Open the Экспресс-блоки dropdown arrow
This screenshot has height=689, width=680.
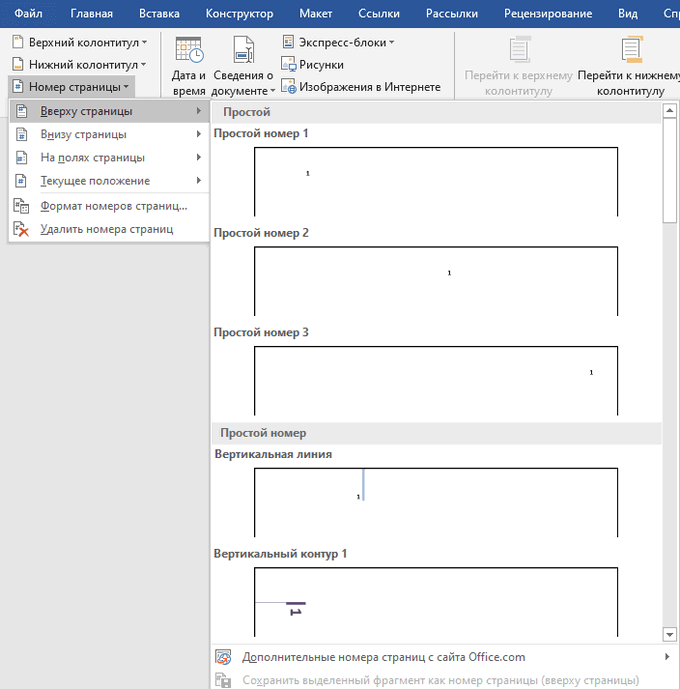point(391,42)
